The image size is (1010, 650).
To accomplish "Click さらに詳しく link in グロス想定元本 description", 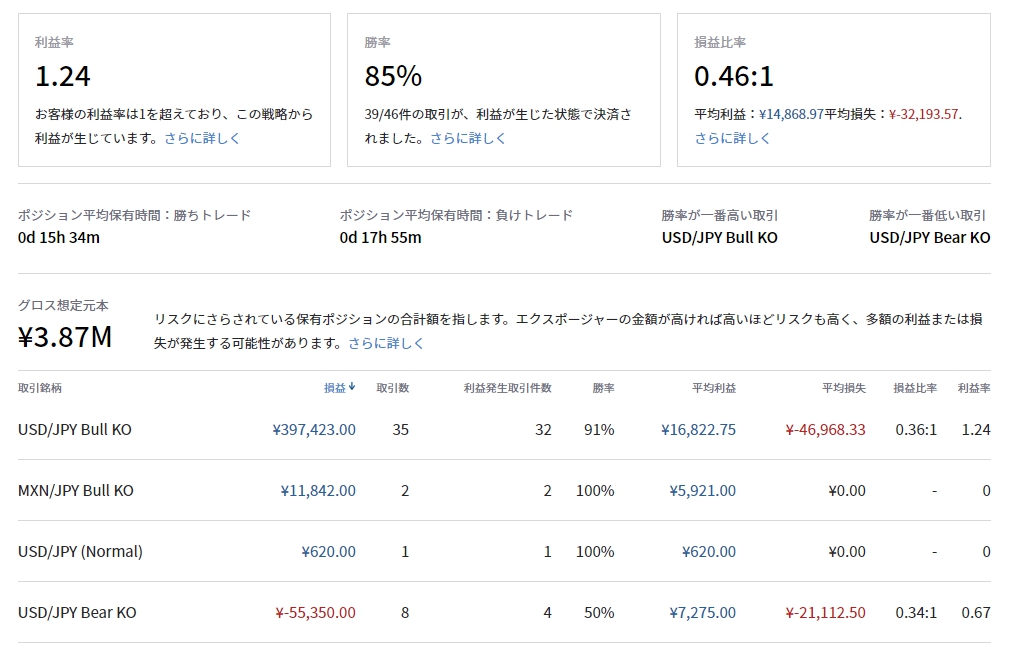I will tap(386, 343).
